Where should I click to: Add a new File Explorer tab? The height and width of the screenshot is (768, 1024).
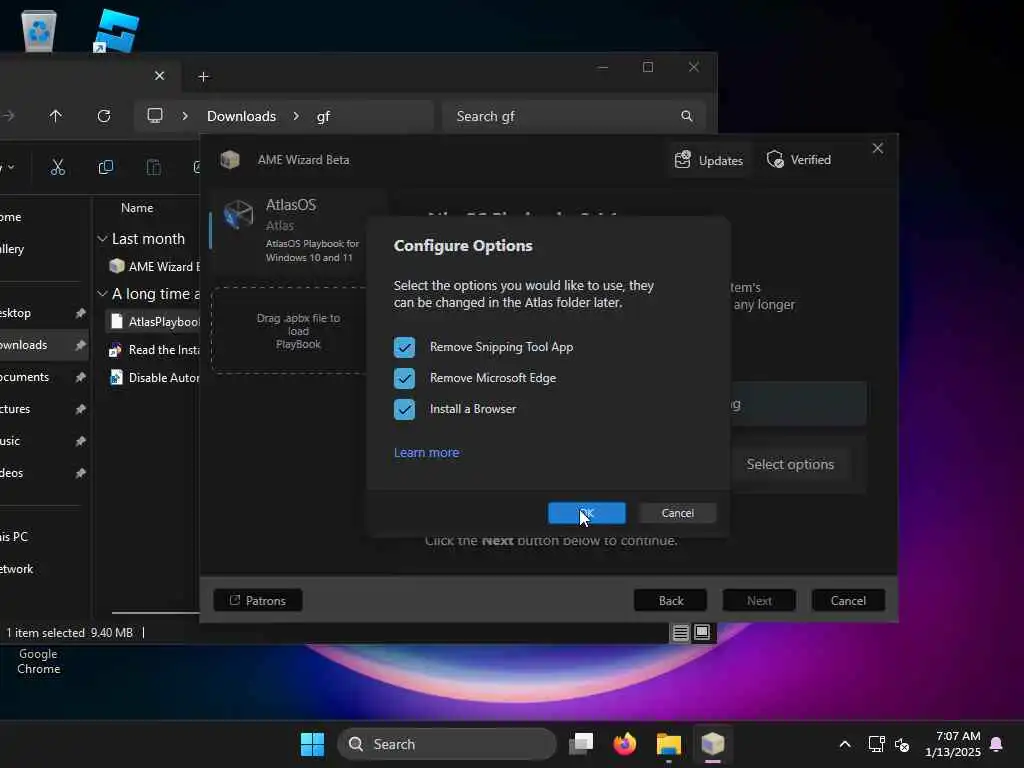pyautogui.click(x=203, y=76)
